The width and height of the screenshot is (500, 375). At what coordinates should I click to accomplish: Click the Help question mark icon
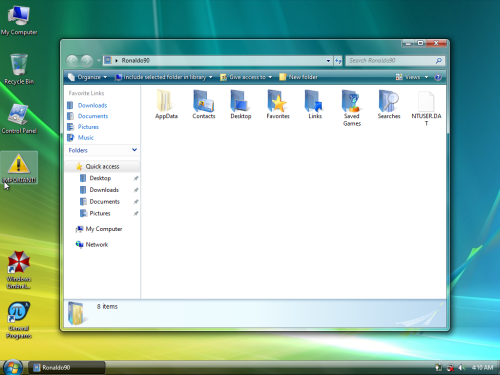[x=438, y=77]
